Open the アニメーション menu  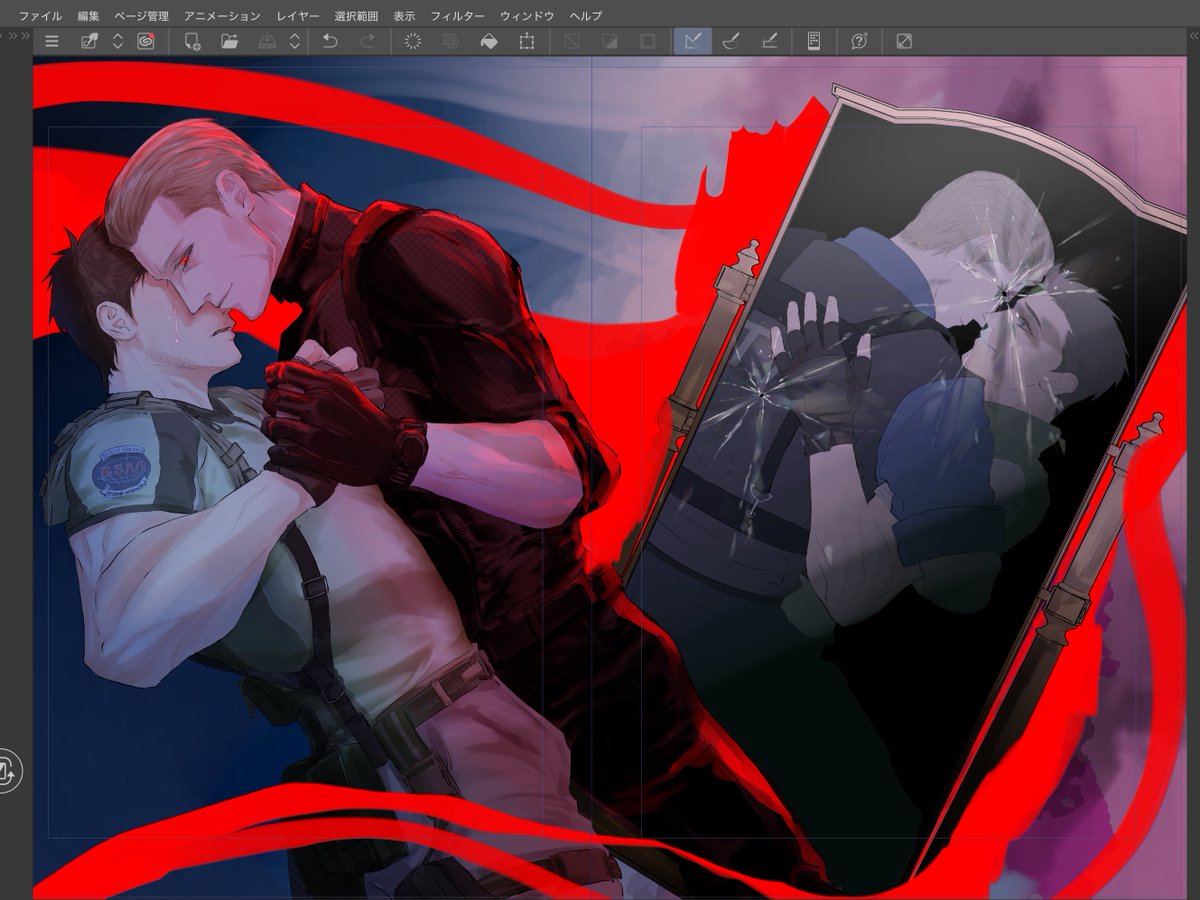[x=222, y=16]
